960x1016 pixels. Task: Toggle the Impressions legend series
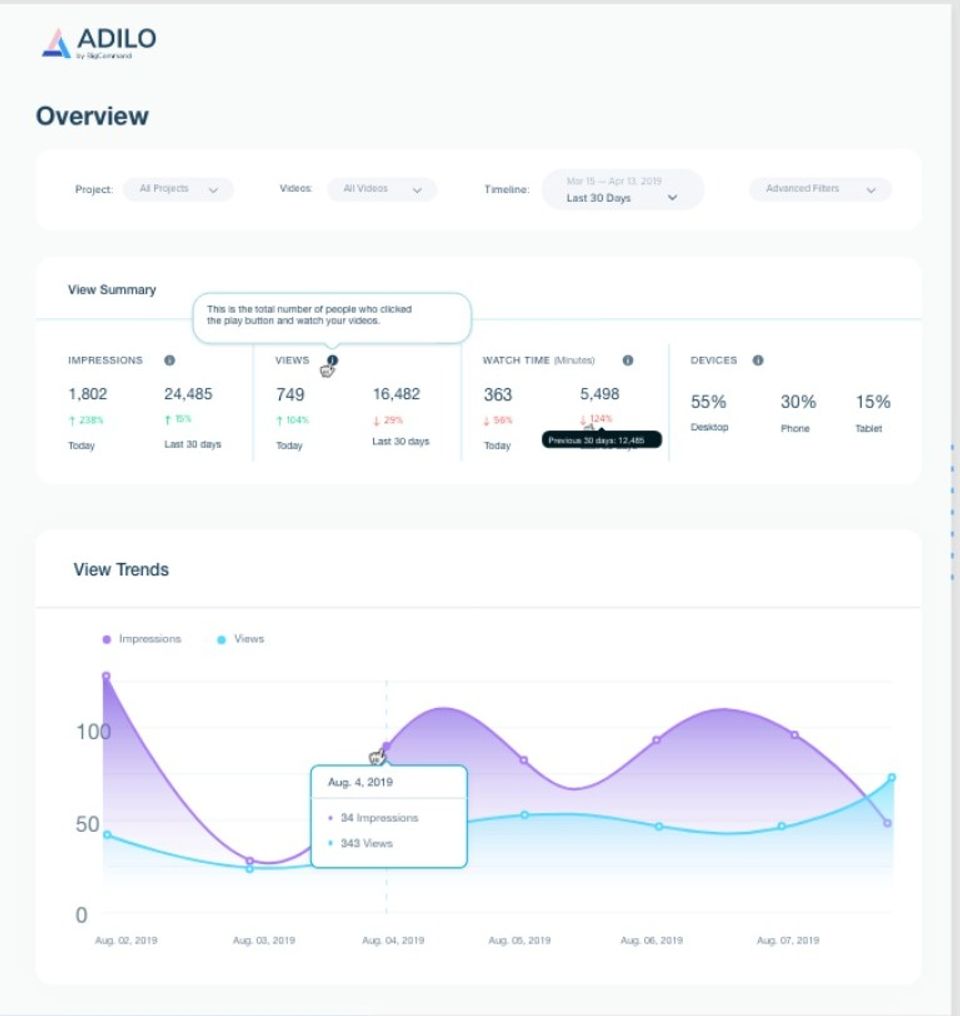[x=142, y=639]
